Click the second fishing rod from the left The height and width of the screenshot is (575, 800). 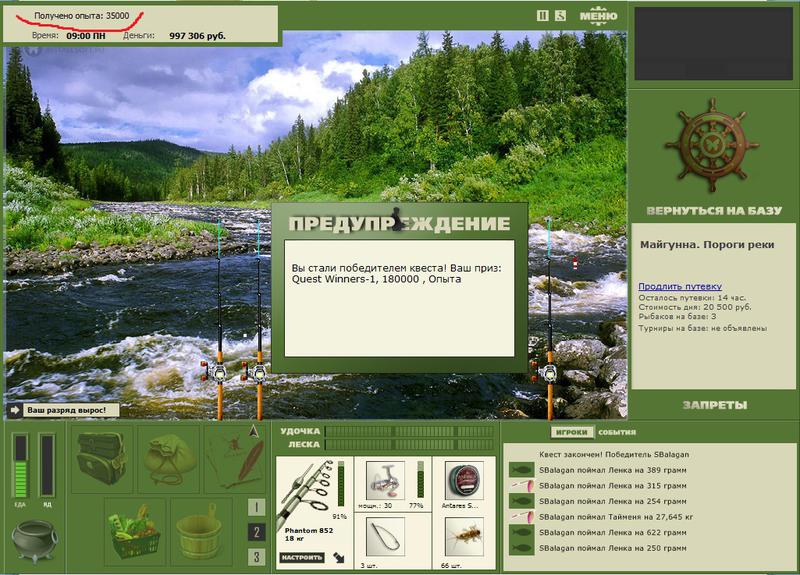259,321
